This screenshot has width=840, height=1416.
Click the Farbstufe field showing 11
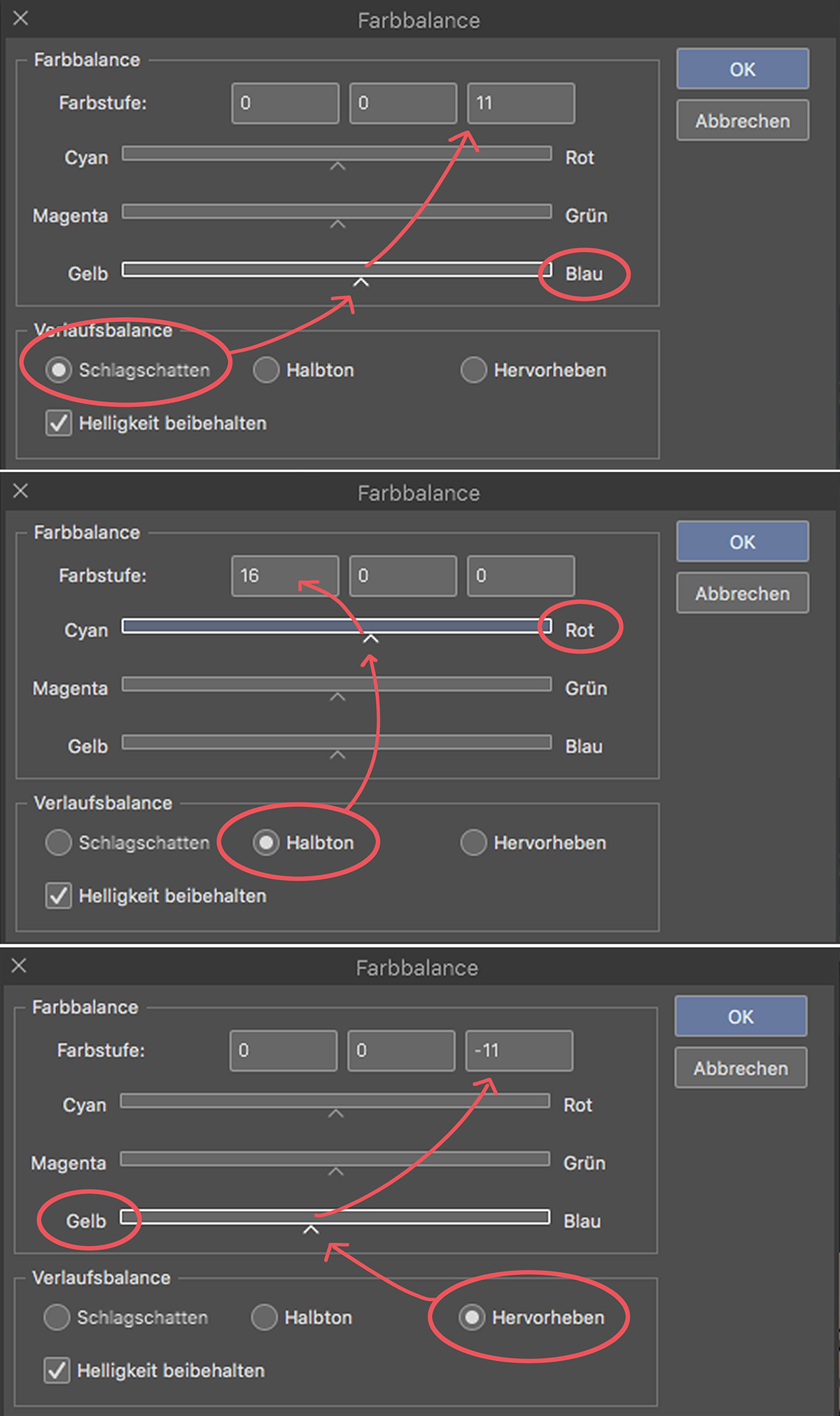521,104
